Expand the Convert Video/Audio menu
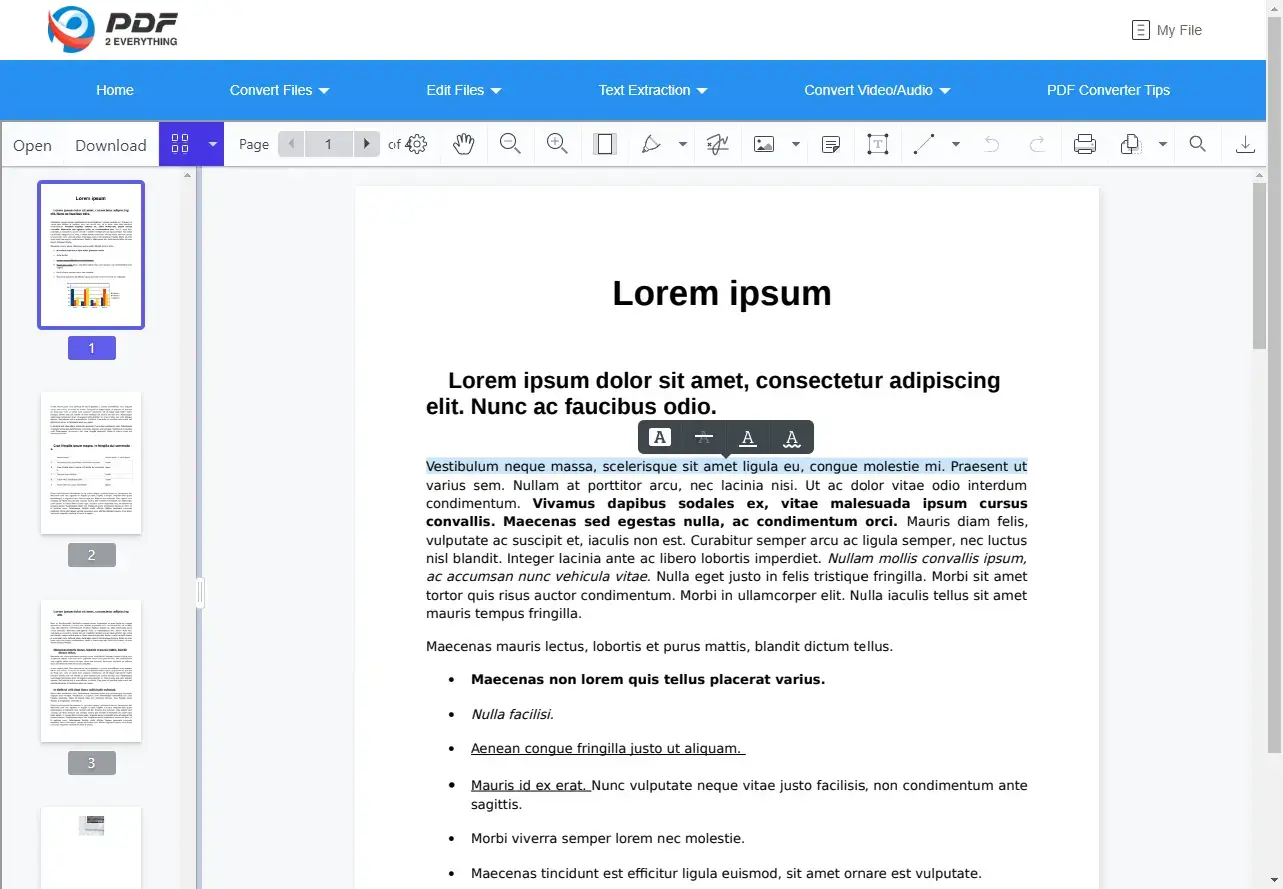Viewport: 1283px width, 889px height. click(877, 90)
